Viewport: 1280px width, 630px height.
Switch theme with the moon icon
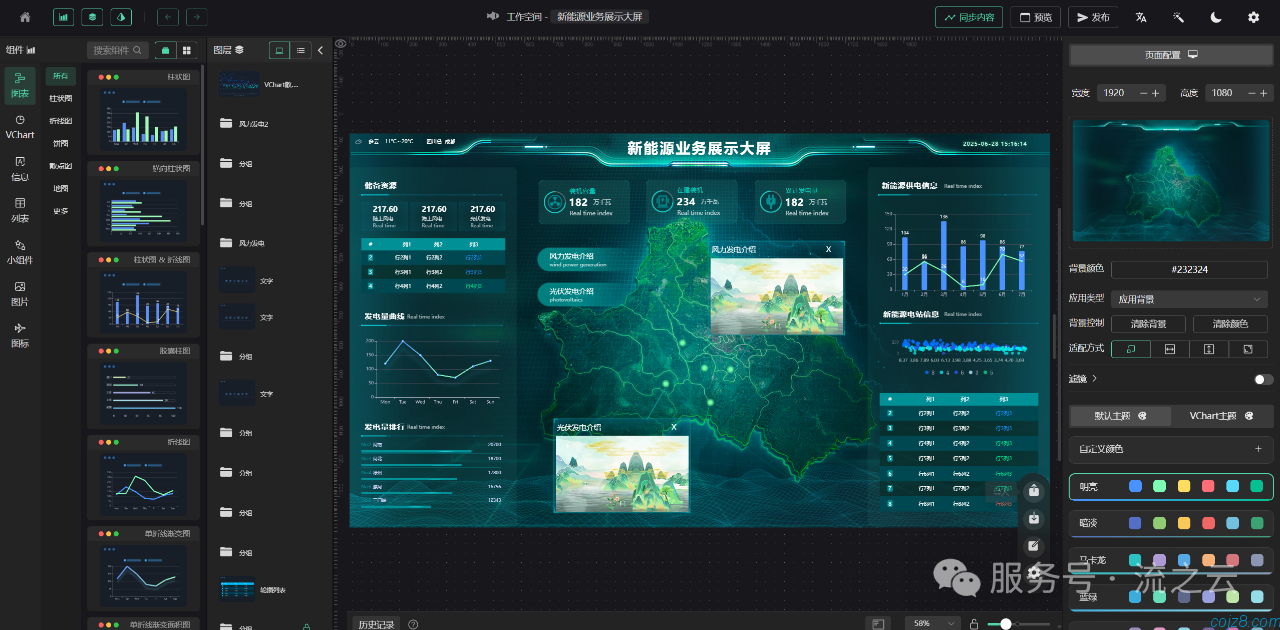tap(1216, 17)
